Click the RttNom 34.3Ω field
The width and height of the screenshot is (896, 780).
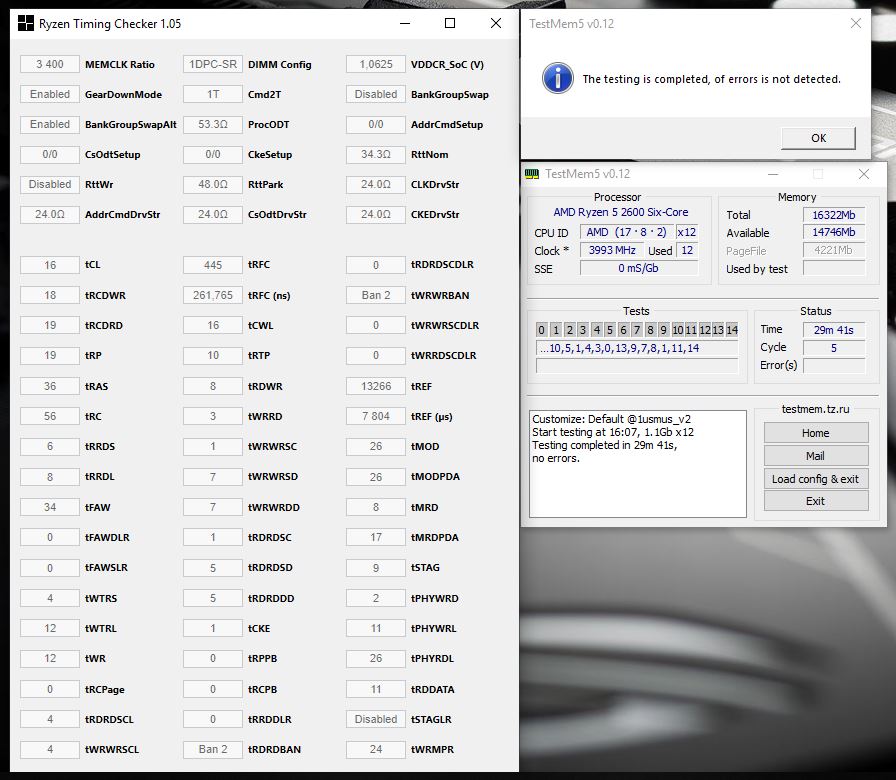point(375,154)
